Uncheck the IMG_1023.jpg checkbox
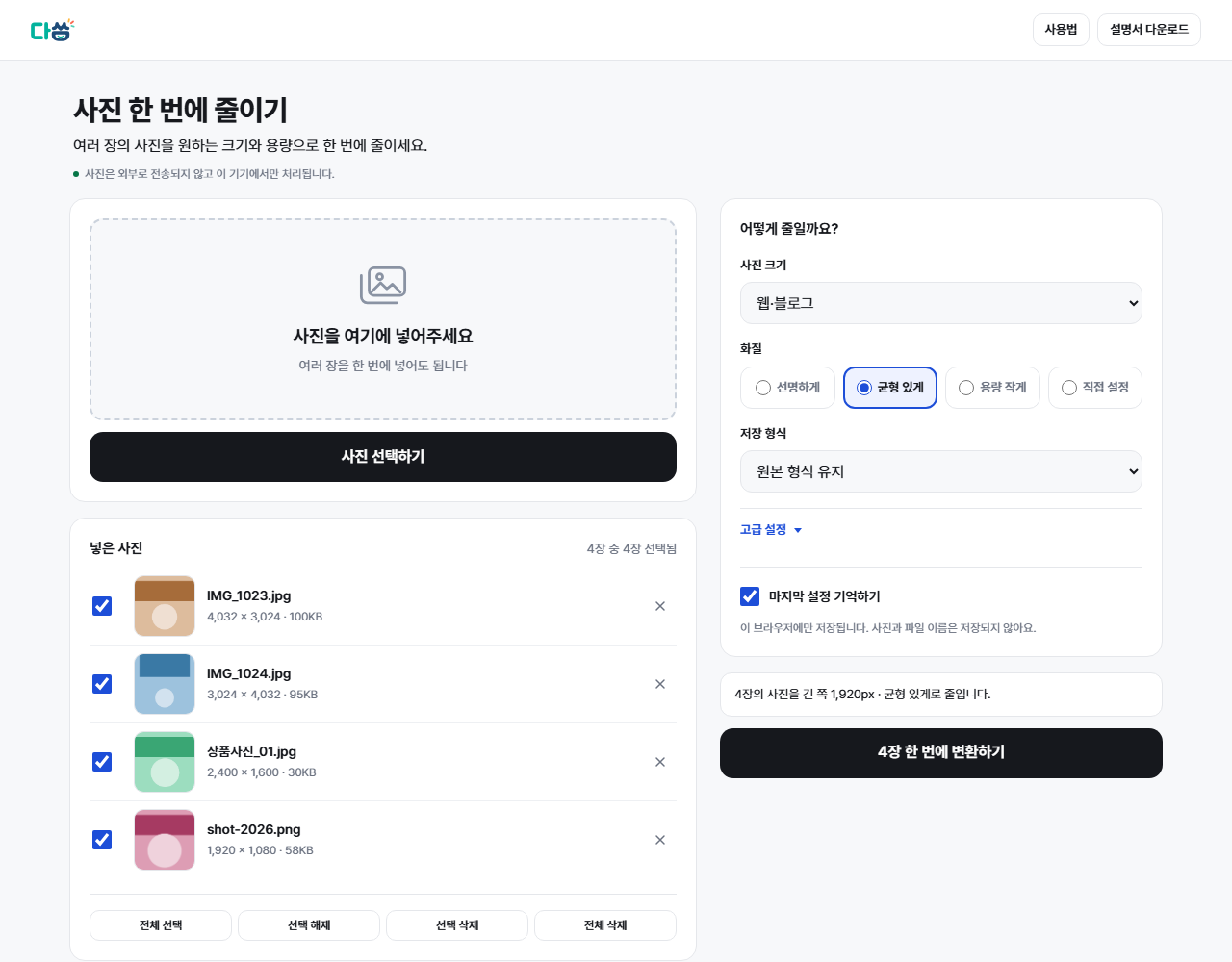This screenshot has height=962, width=1232. point(102,606)
